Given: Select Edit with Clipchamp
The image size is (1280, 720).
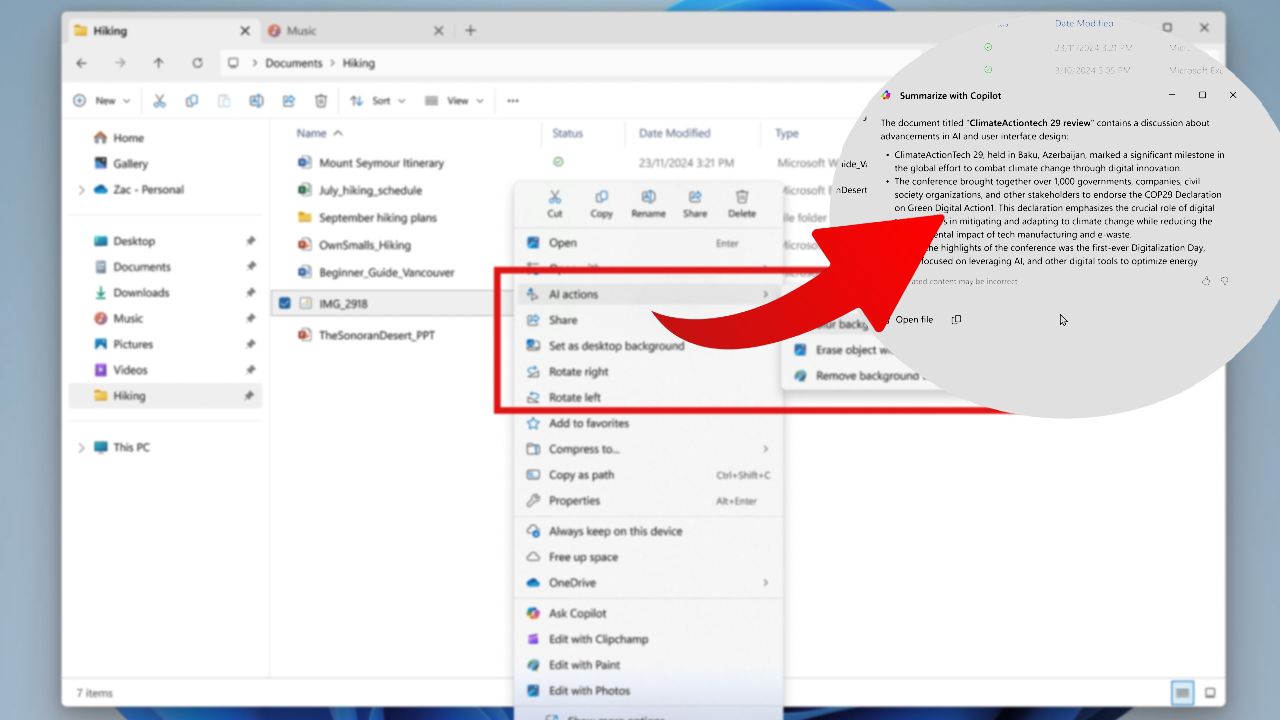Looking at the screenshot, I should (647, 639).
